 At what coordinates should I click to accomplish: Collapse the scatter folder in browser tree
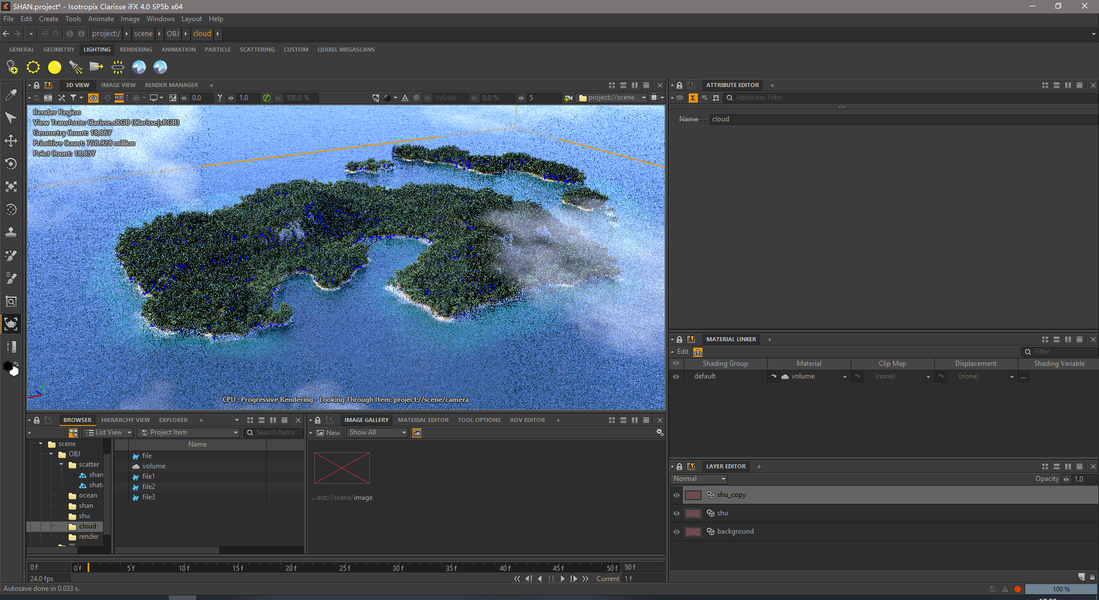[x=61, y=464]
